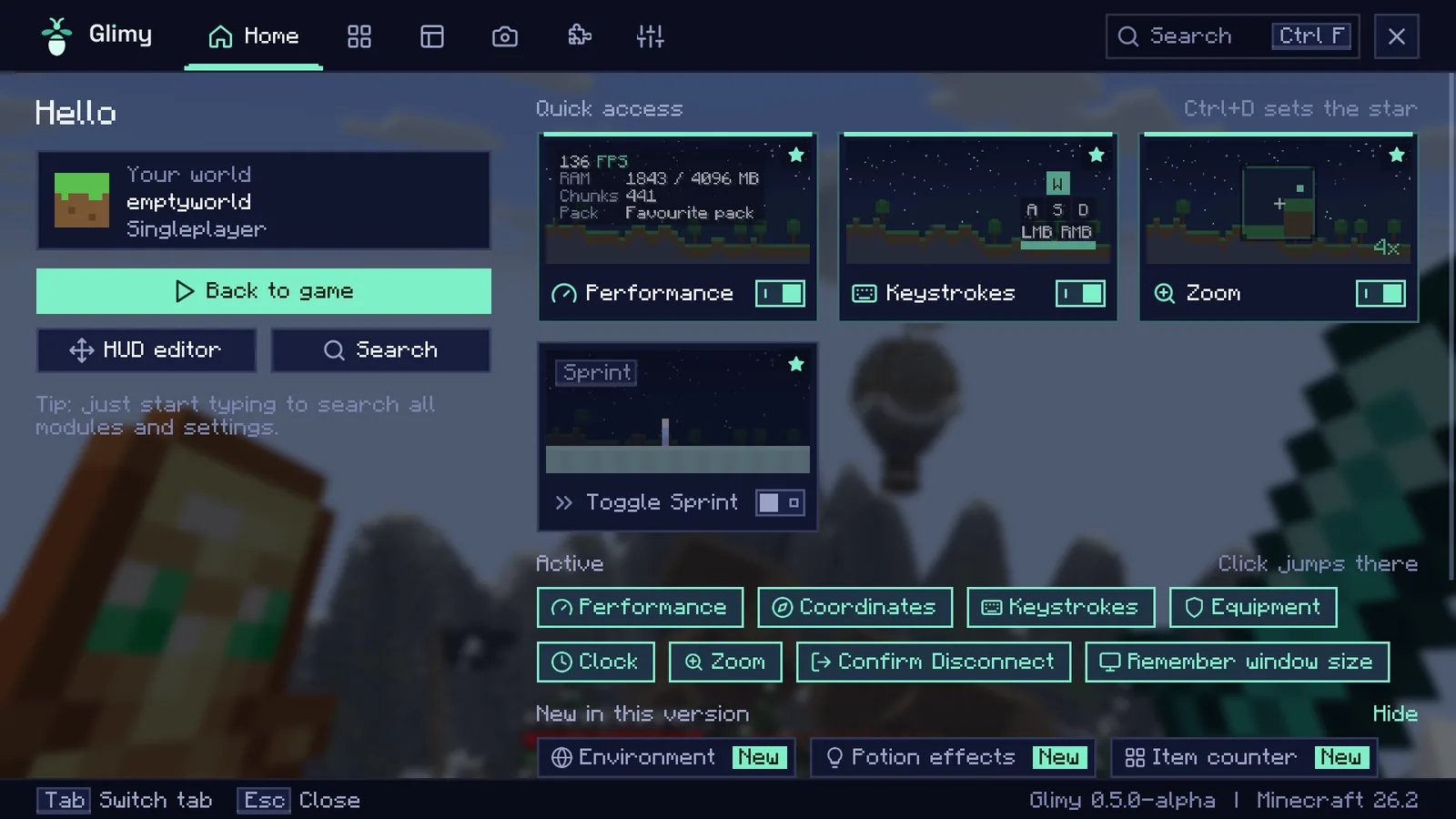Open the new Item counter module

(x=1244, y=757)
